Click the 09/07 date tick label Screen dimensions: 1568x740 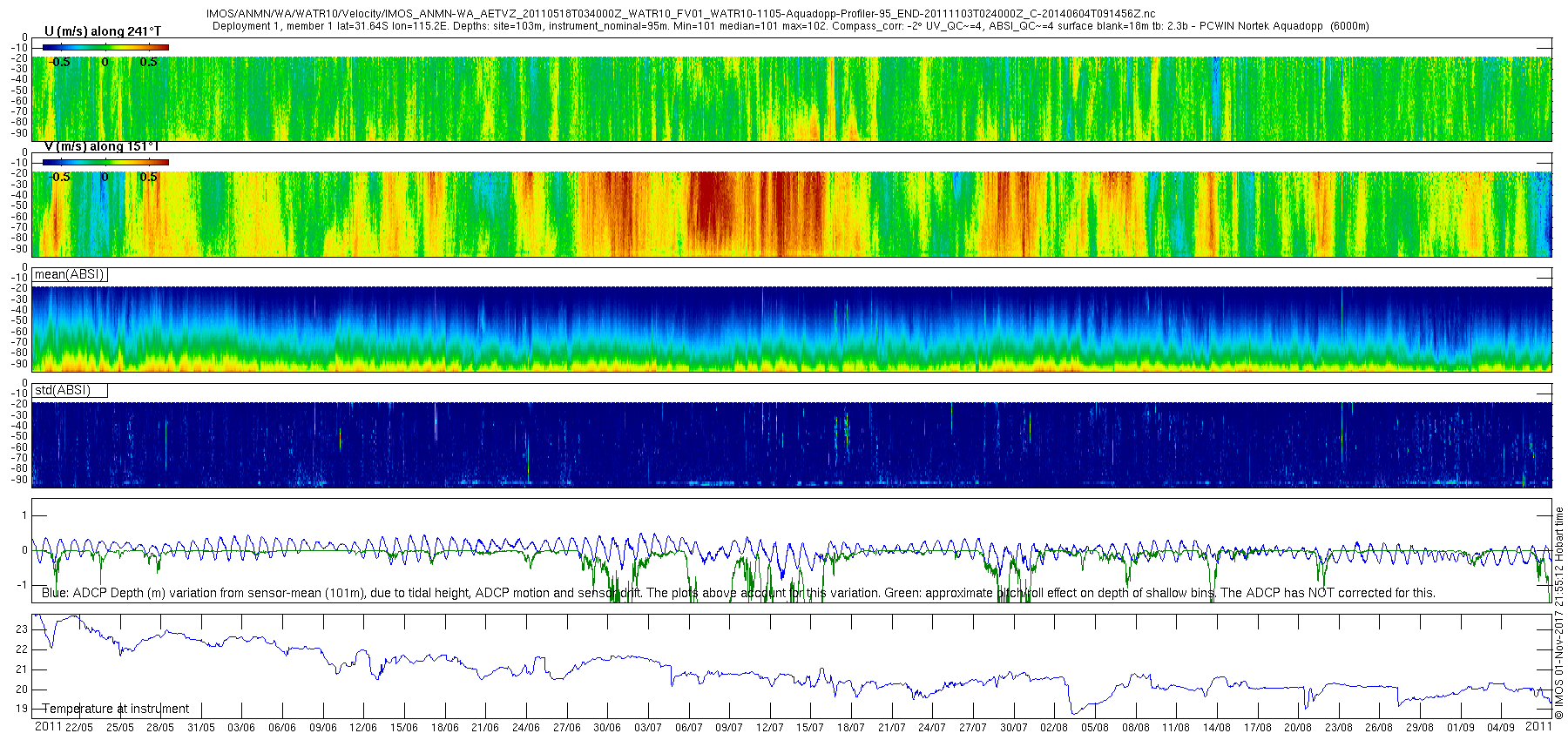729,727
